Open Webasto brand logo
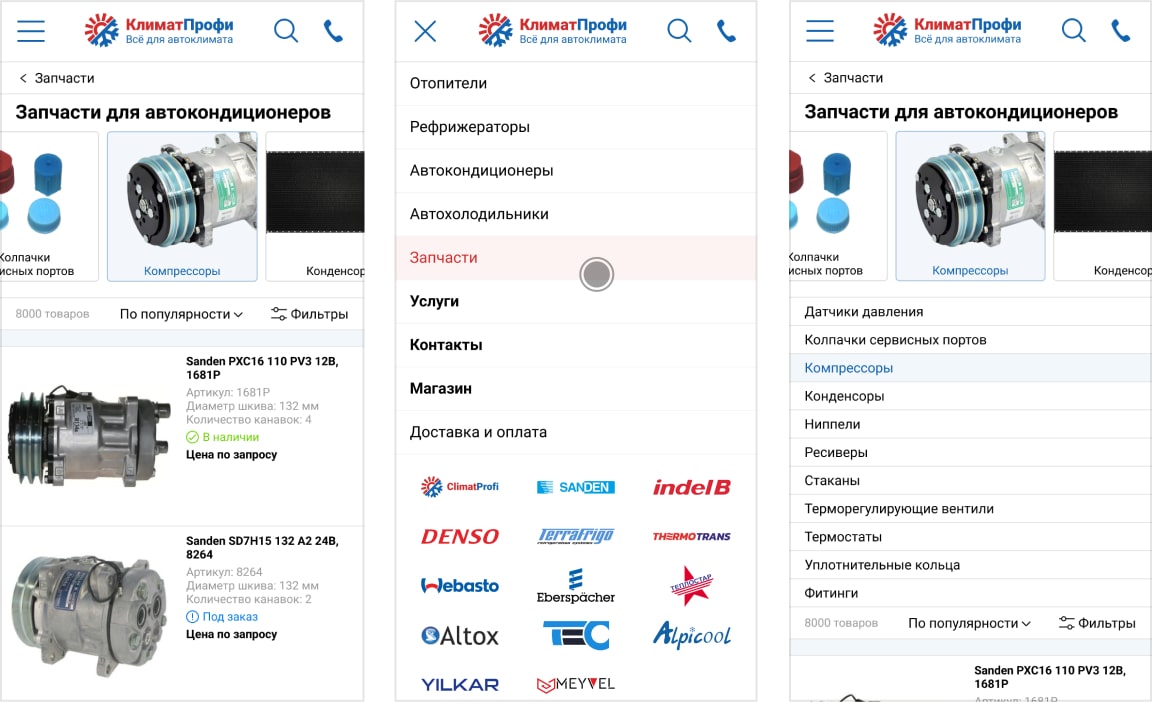The width and height of the screenshot is (1152, 702). pos(460,585)
